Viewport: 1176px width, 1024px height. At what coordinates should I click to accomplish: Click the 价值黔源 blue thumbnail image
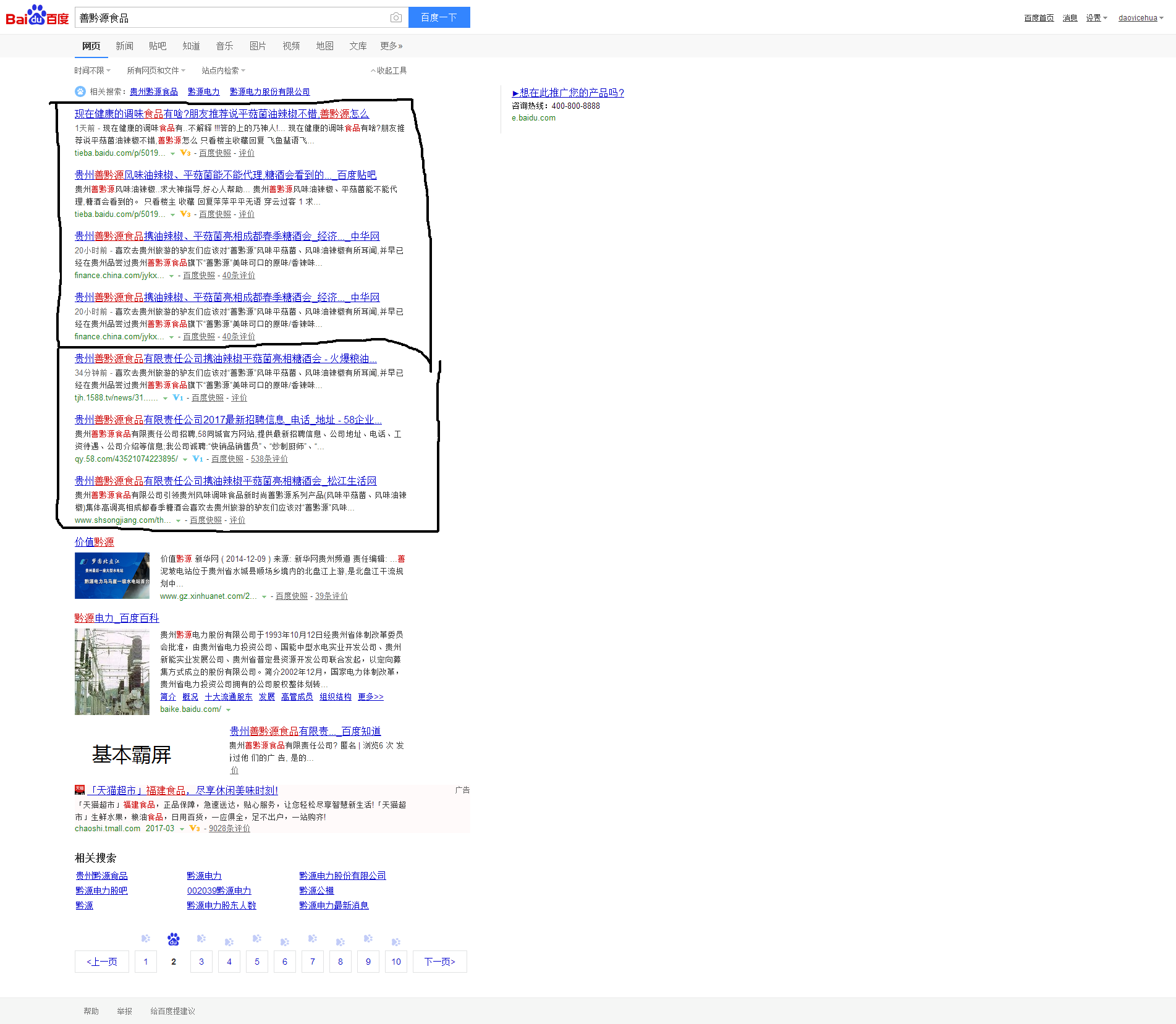tap(112, 575)
